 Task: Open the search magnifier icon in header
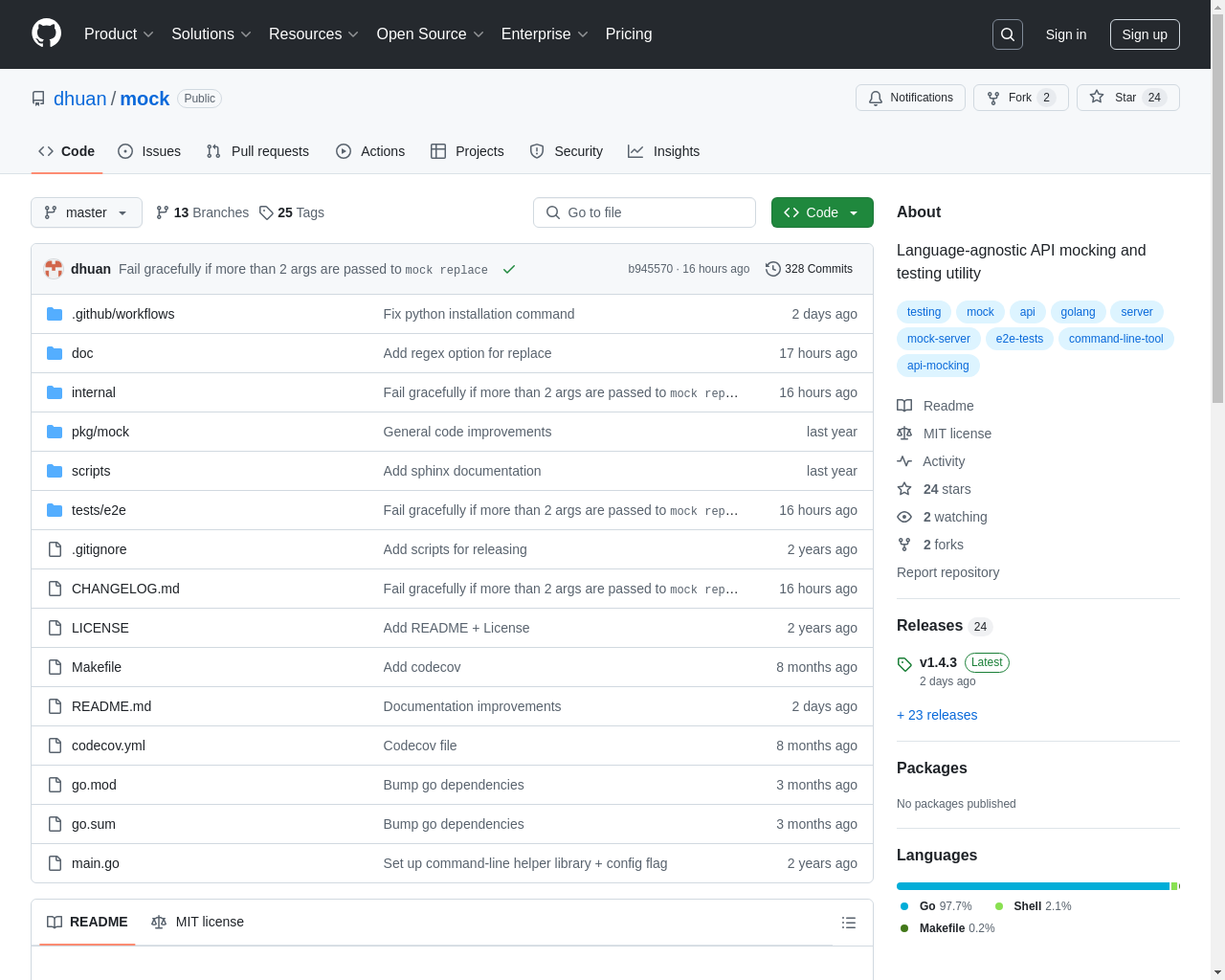point(1008,34)
